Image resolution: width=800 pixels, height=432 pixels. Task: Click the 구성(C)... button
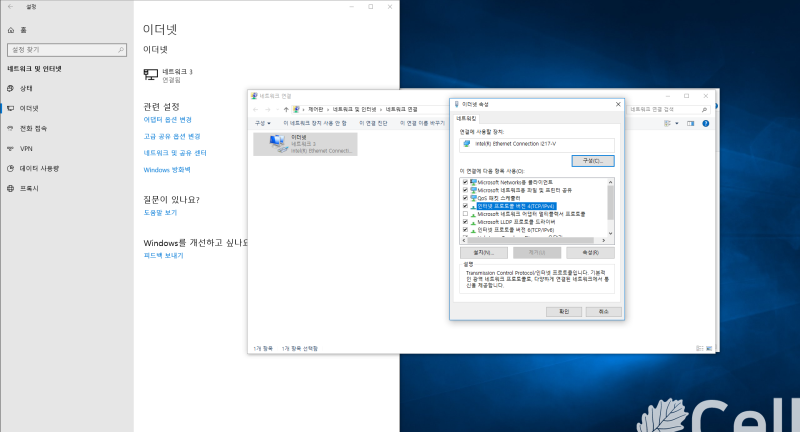(593, 161)
